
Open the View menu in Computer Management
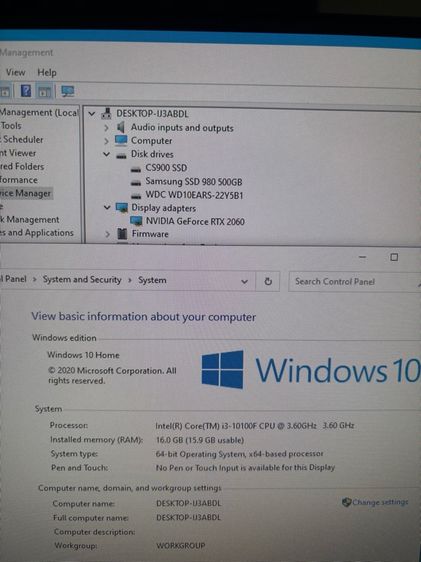15,72
